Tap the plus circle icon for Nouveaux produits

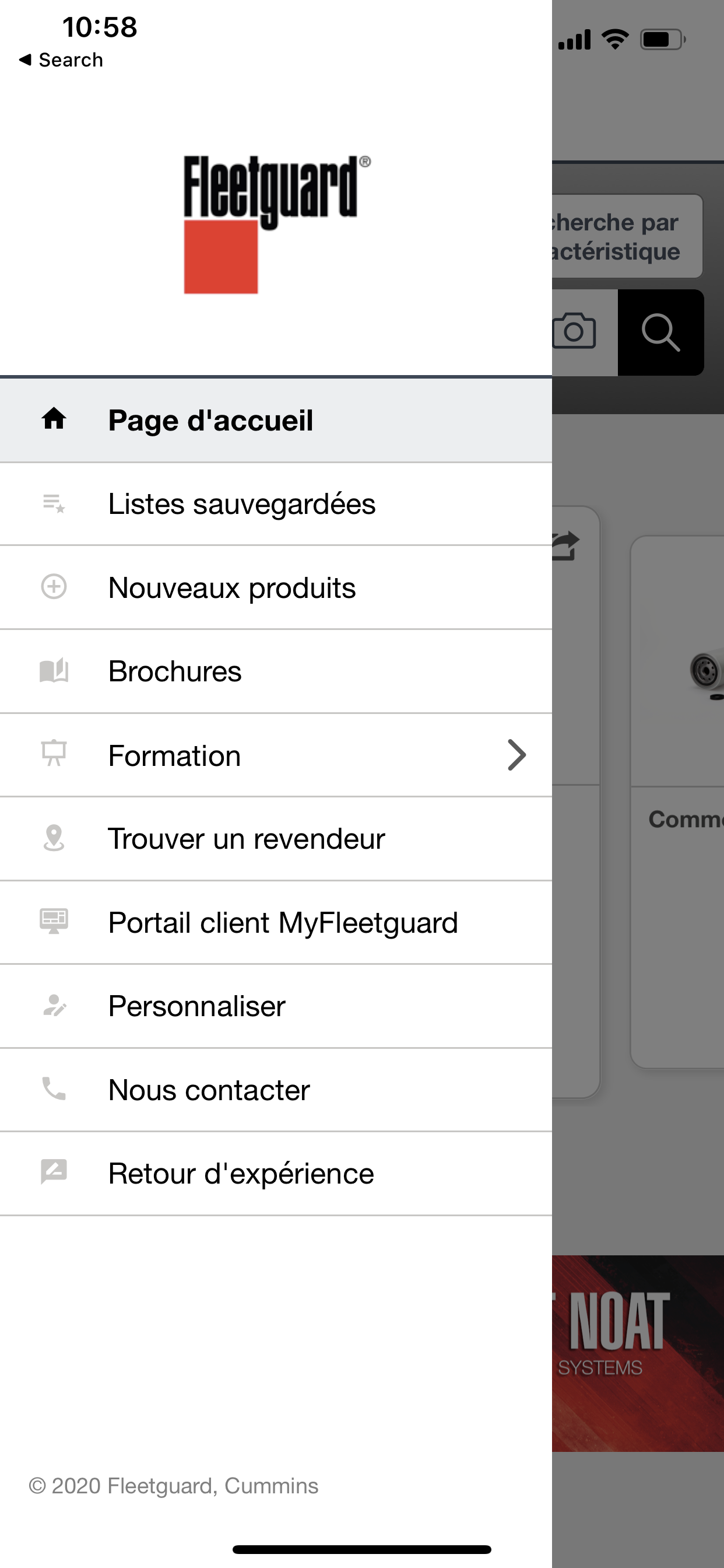pyautogui.click(x=54, y=587)
